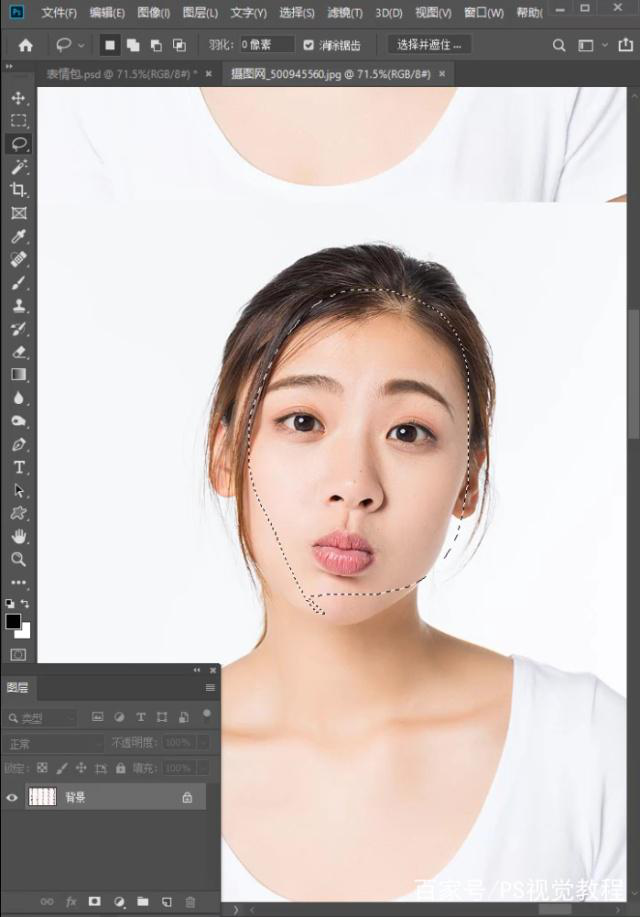Click Delete layer trash button

tap(190, 901)
